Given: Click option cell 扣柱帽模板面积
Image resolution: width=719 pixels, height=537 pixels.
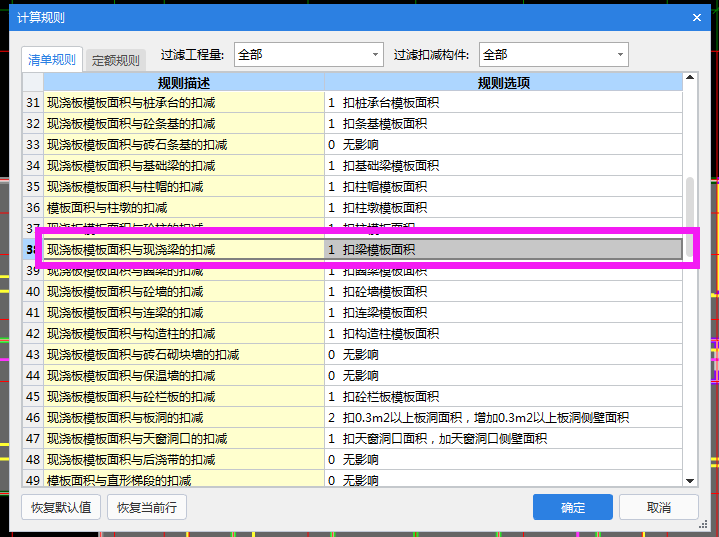Looking at the screenshot, I should click(x=503, y=187).
